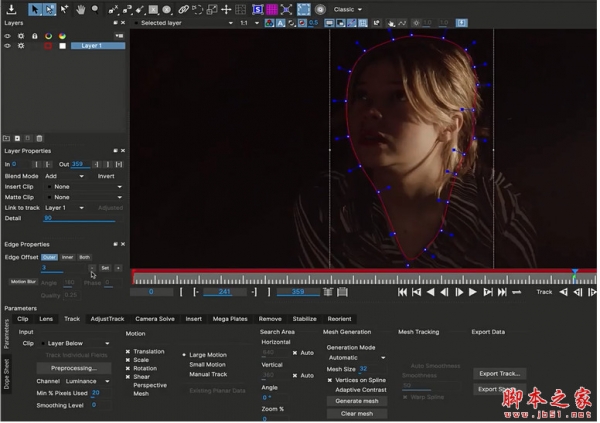Click the Clear mesh button
The image size is (600, 423).
pos(357,415)
